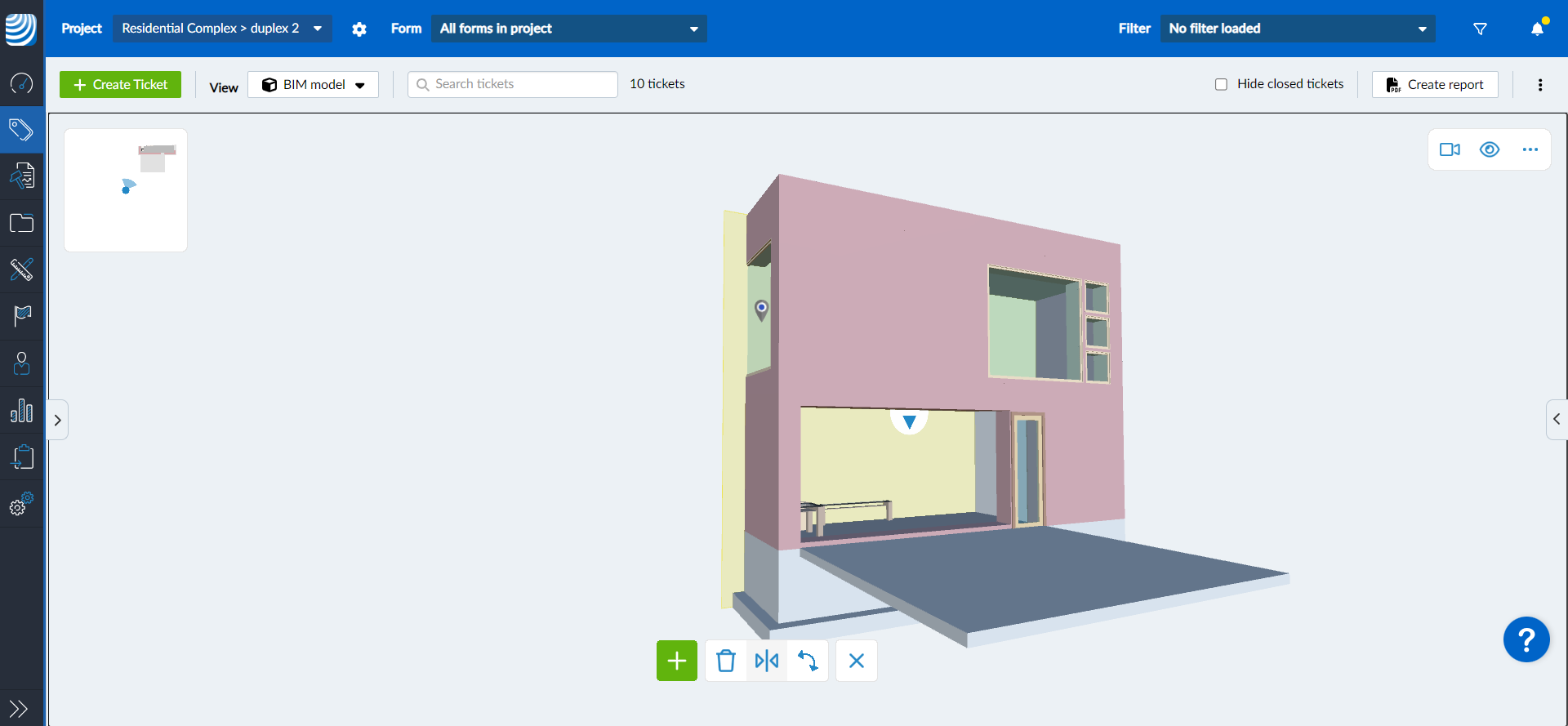Click the Search tickets field
1568x726 pixels.
click(513, 84)
